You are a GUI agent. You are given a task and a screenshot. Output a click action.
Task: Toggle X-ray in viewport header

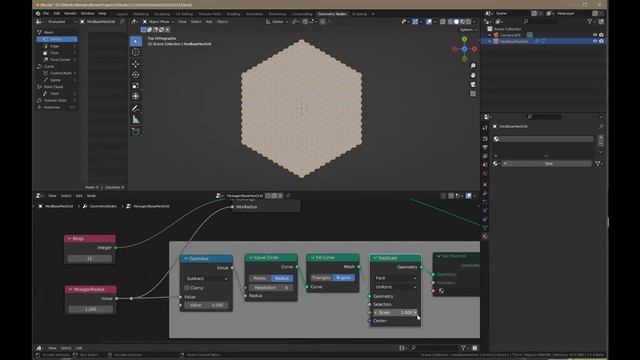coord(443,22)
